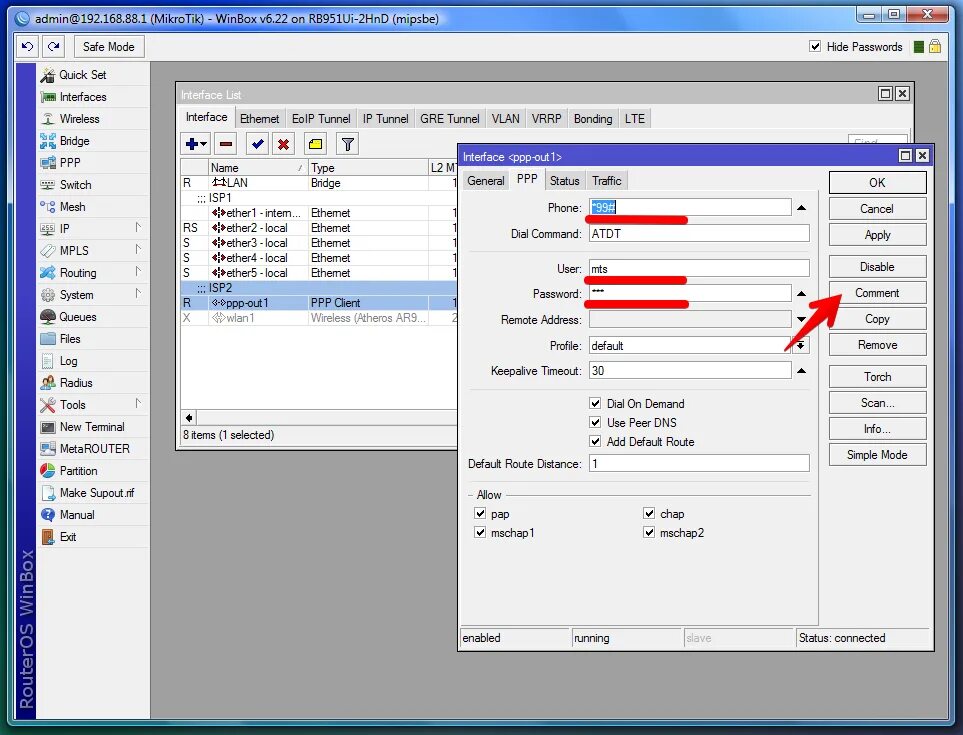Toggle the Hide Passwords checkbox

point(815,46)
